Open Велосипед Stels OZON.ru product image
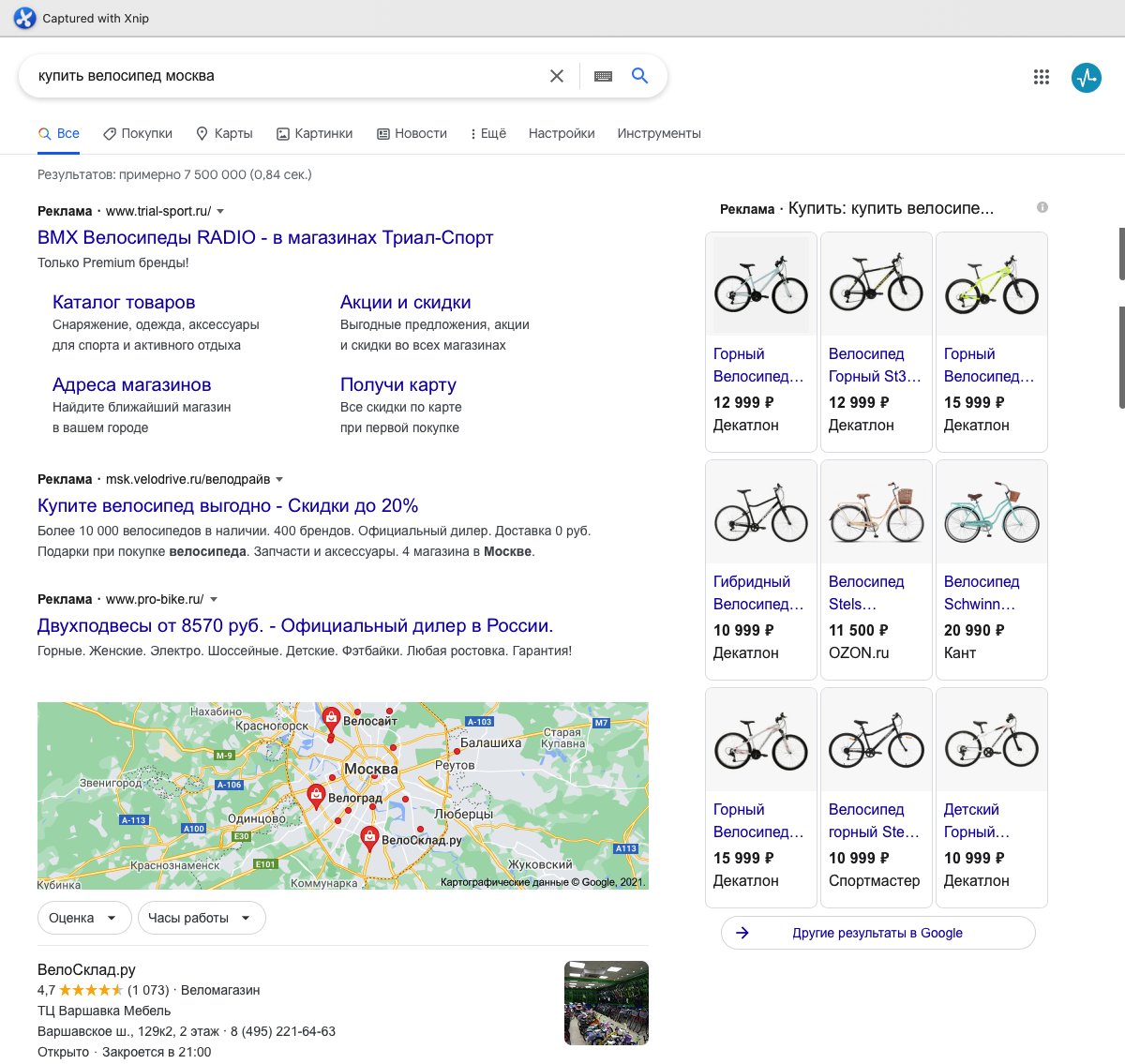 877,513
